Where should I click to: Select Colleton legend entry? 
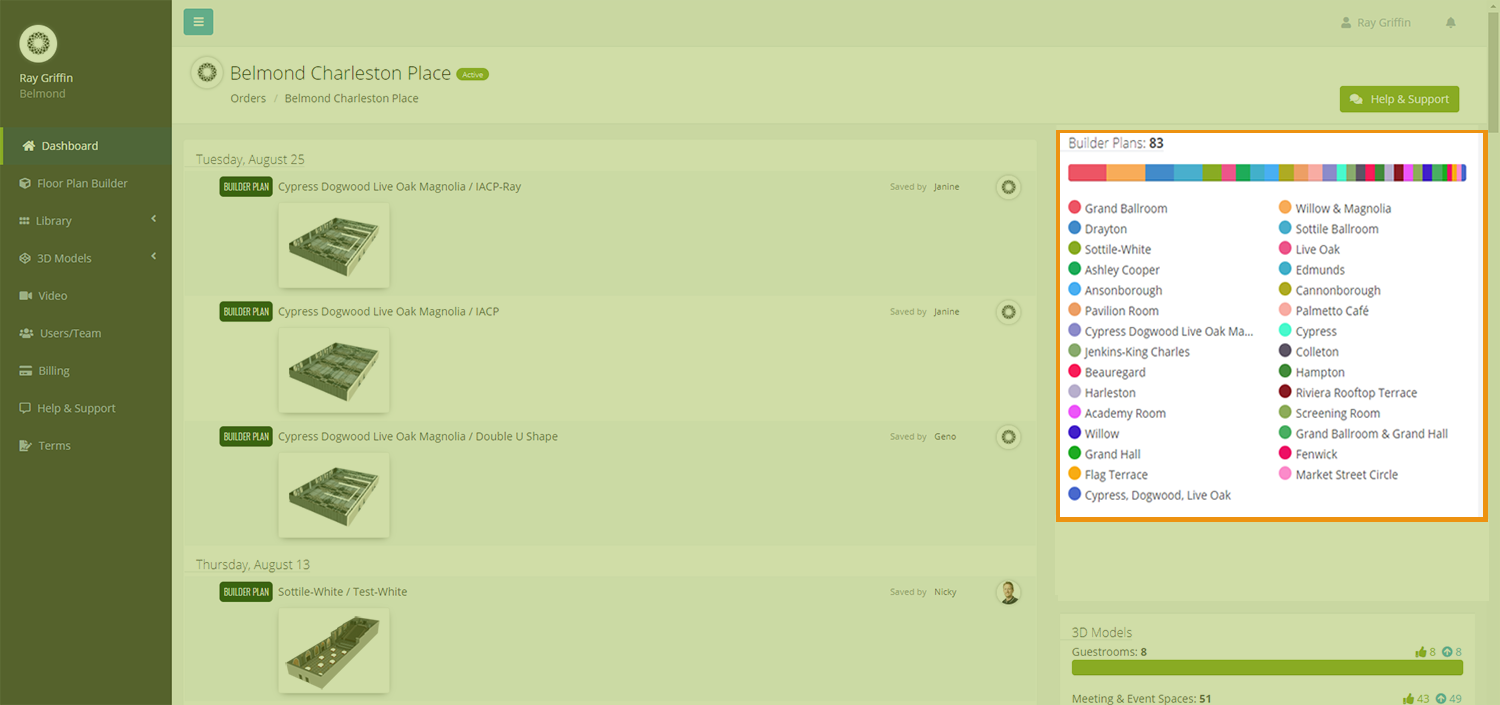click(x=1309, y=352)
